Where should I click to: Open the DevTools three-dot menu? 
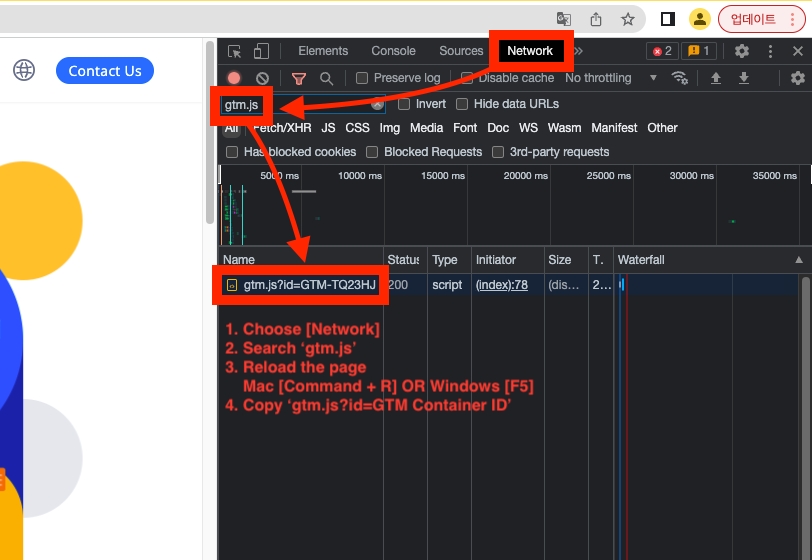point(770,51)
